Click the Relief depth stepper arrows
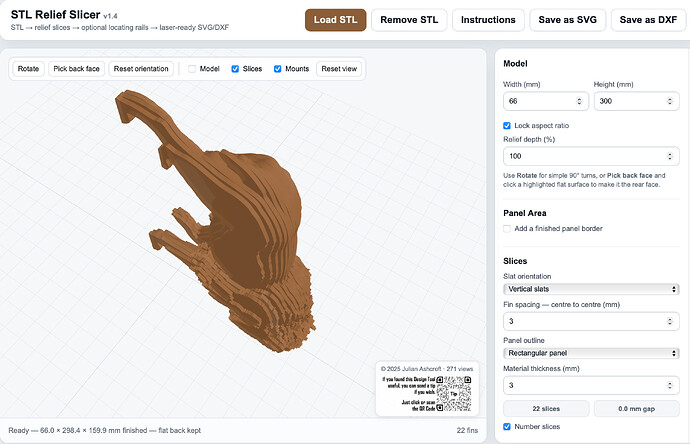Image resolution: width=690 pixels, height=444 pixels. coord(670,156)
